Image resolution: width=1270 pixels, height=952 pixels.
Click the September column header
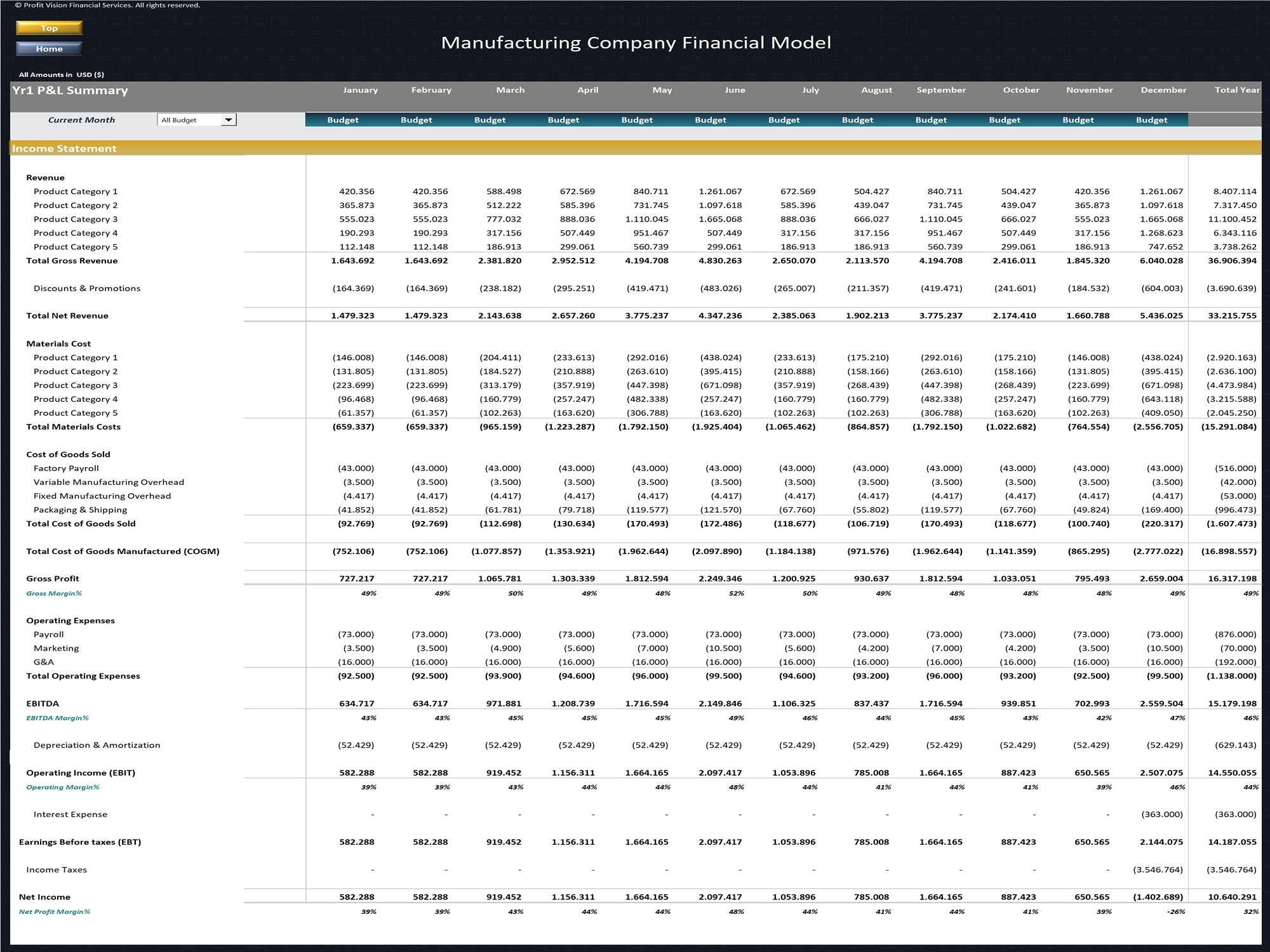pos(941,90)
